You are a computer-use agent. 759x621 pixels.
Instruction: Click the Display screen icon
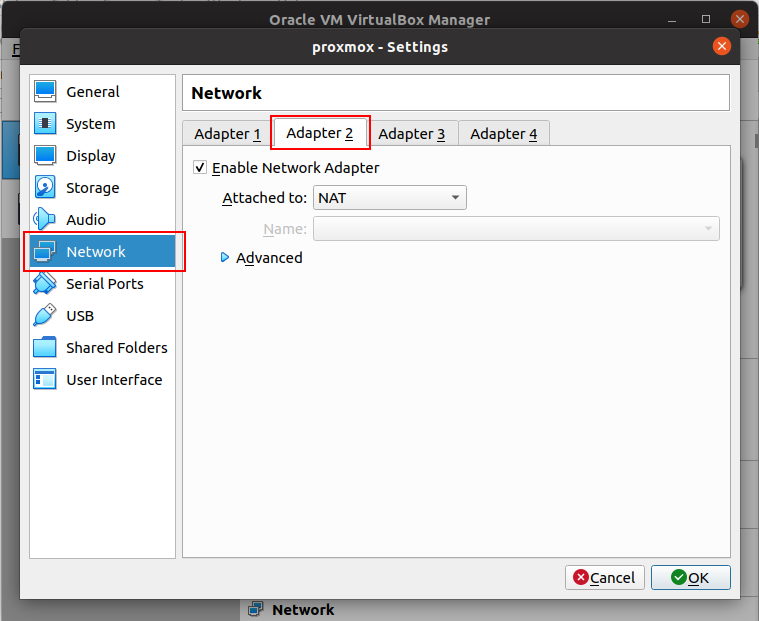click(45, 155)
